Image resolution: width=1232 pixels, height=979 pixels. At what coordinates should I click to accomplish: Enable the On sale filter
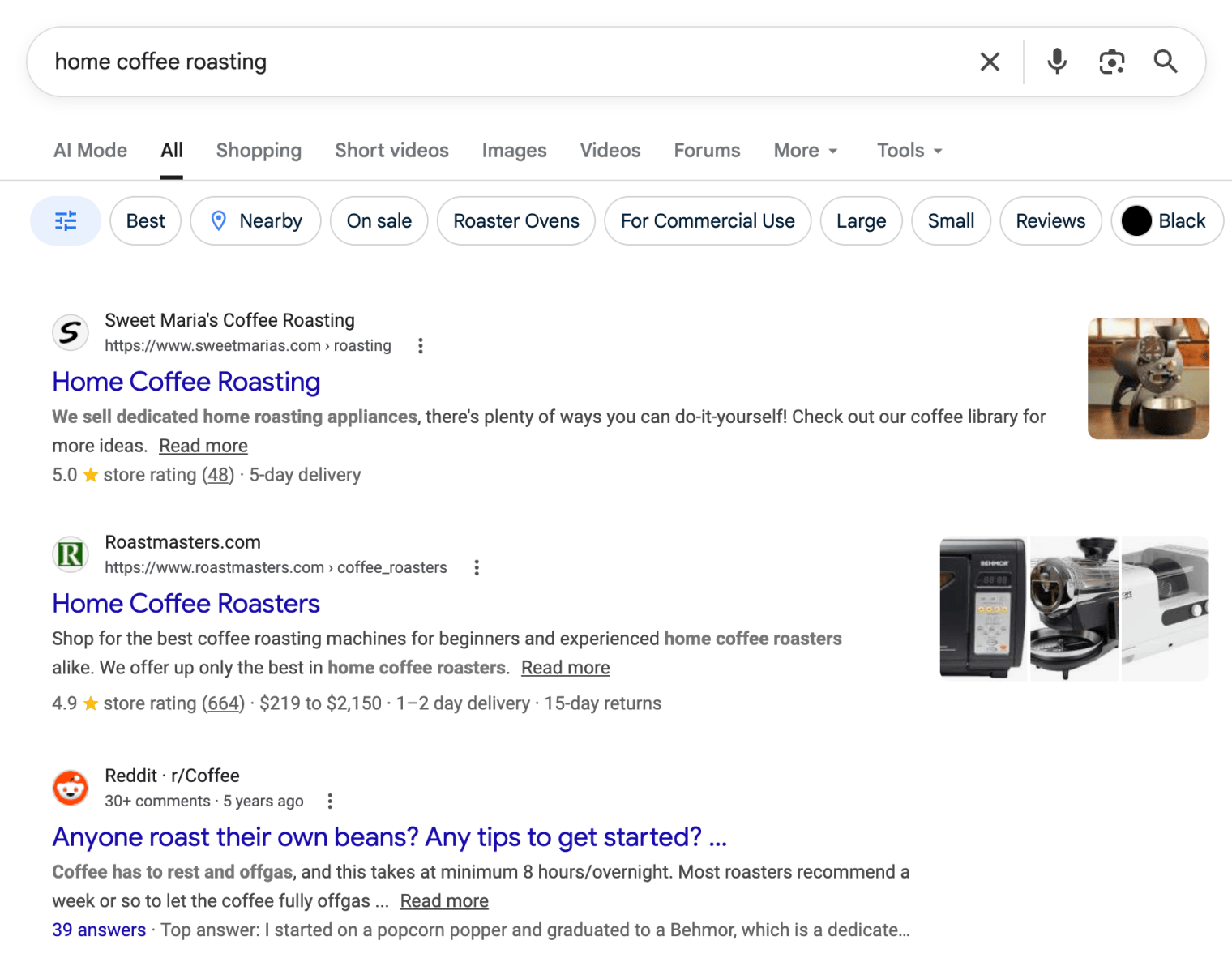click(379, 220)
